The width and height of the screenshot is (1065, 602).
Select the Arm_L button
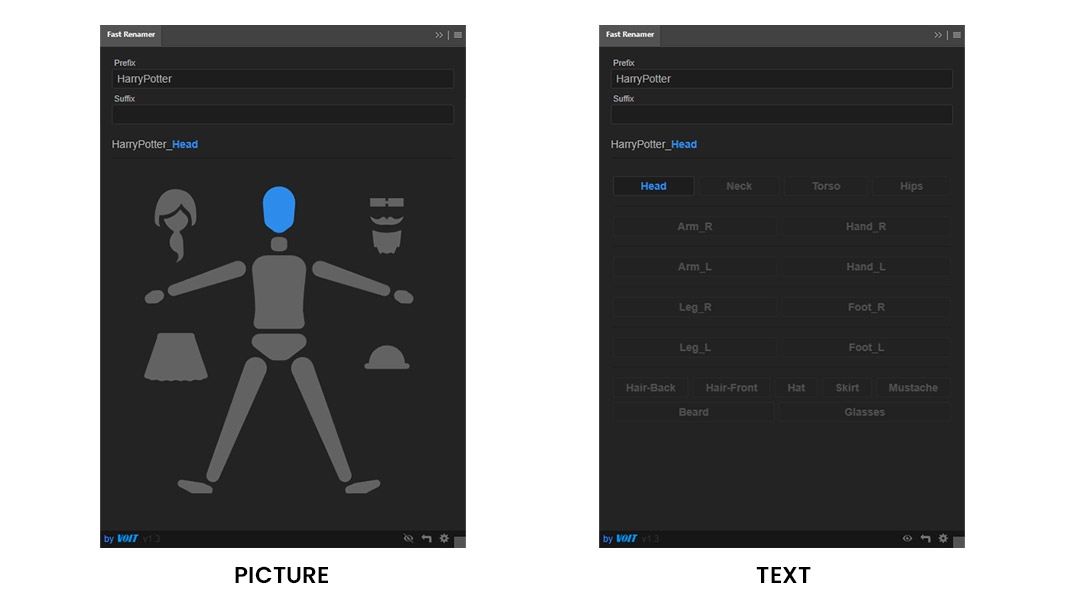pos(695,267)
